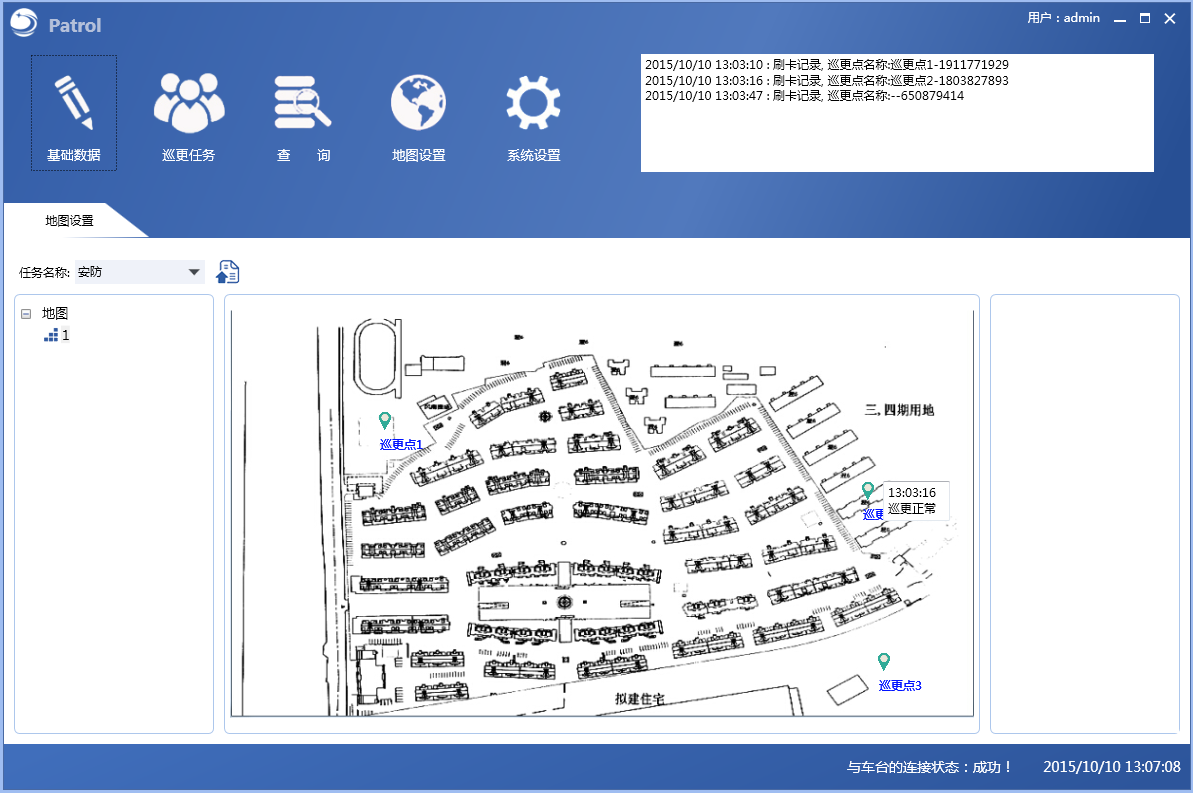Click the 地图 tree root label
The height and width of the screenshot is (793, 1193).
pos(55,314)
